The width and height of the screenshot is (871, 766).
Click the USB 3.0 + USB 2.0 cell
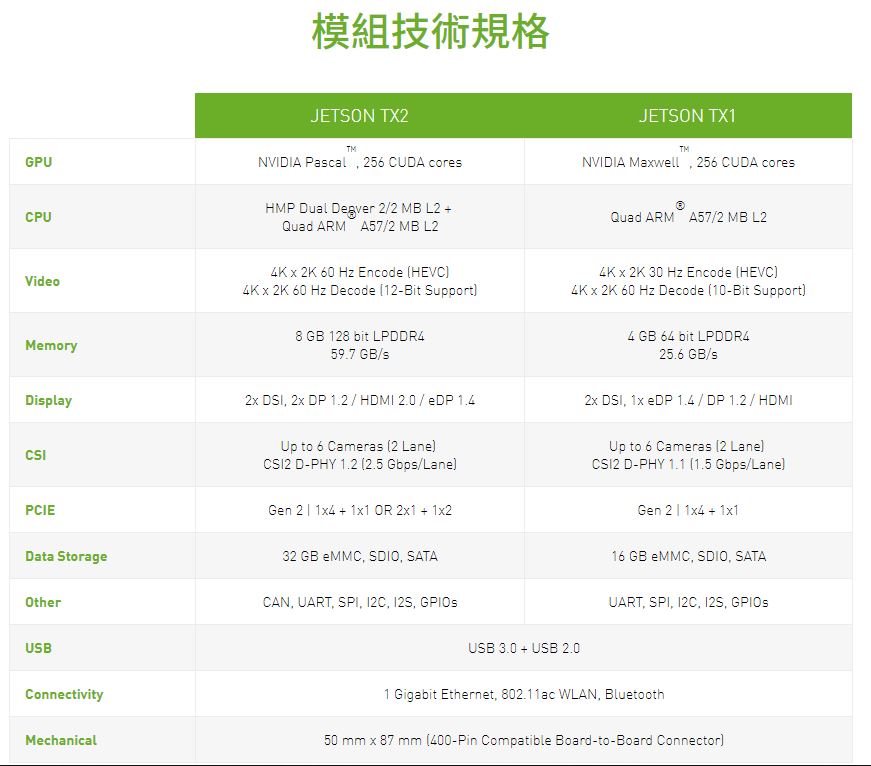coord(524,648)
